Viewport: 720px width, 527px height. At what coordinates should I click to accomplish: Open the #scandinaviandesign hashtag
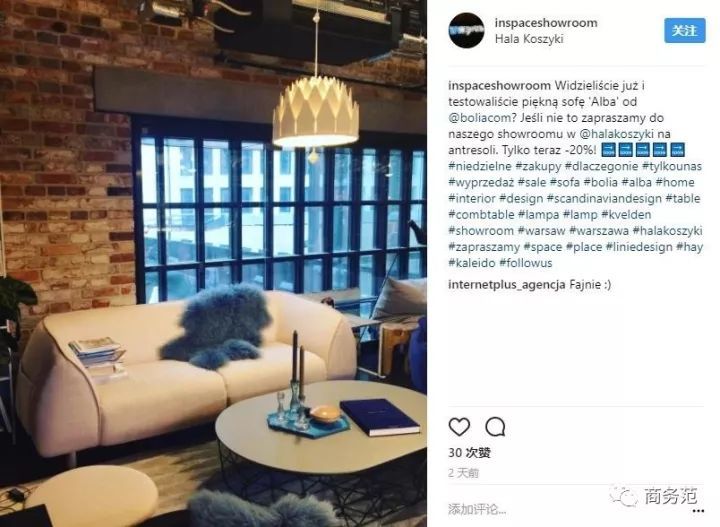pyautogui.click(x=604, y=198)
